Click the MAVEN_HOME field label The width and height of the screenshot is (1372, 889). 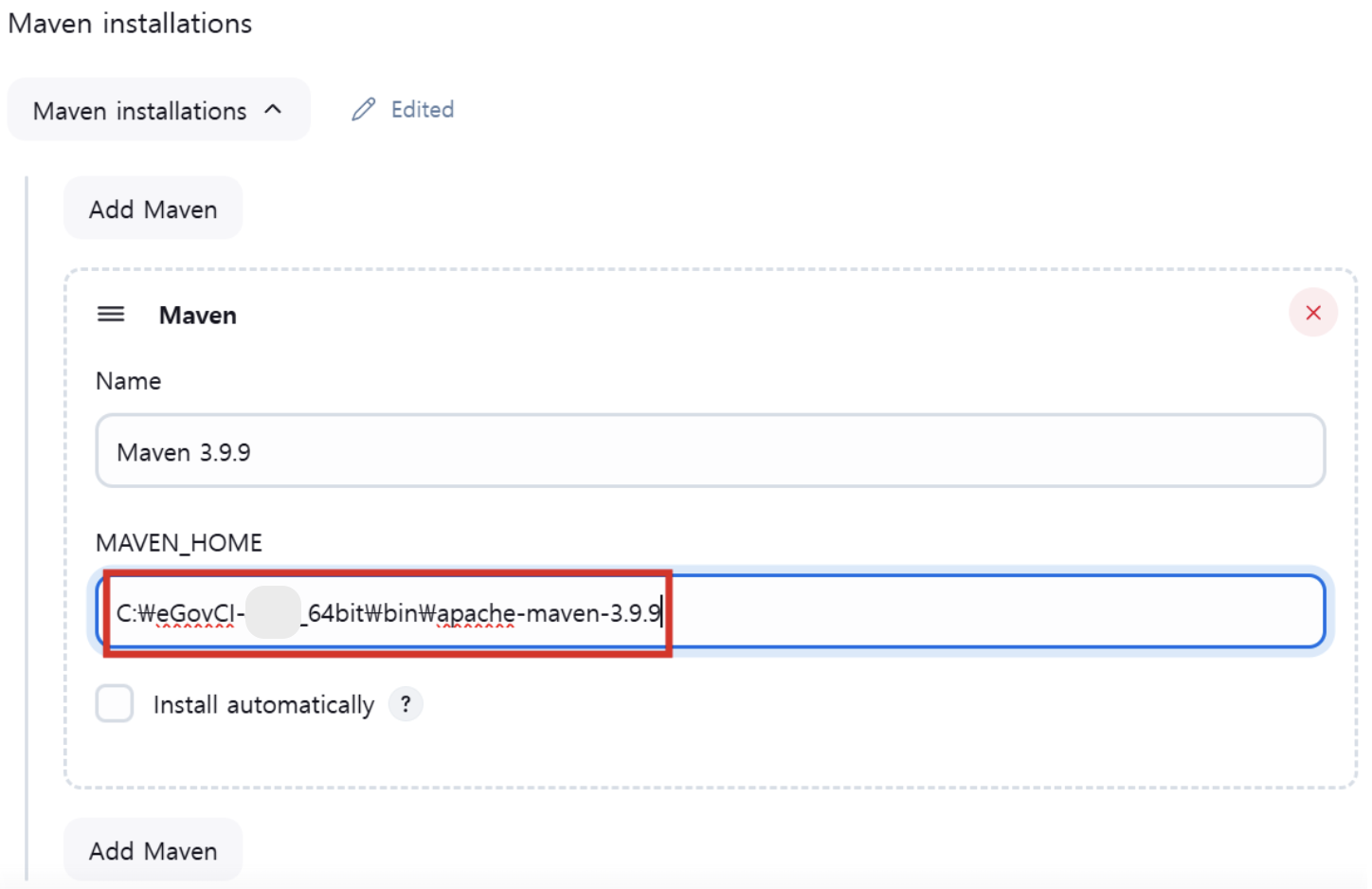tap(179, 543)
